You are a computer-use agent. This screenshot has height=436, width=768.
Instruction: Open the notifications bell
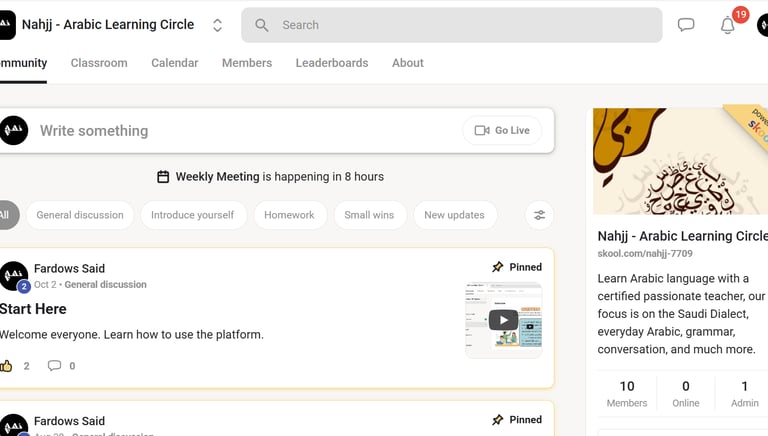pos(727,25)
